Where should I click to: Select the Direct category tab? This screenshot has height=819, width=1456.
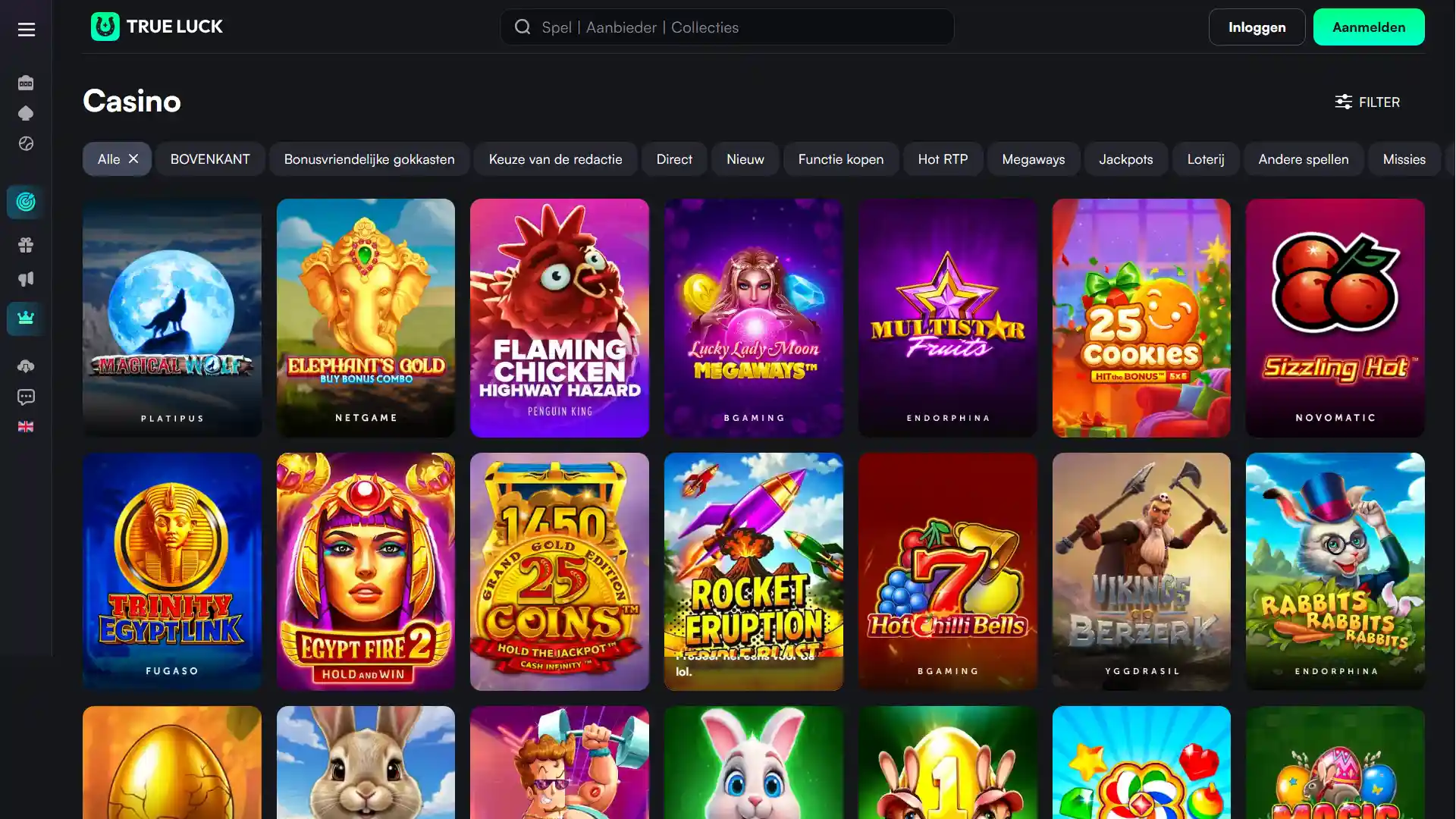674,159
